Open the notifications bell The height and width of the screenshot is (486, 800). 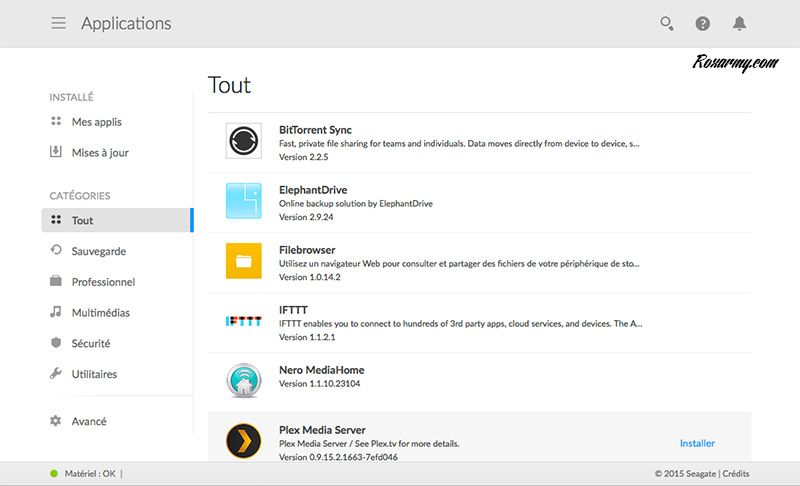point(740,23)
